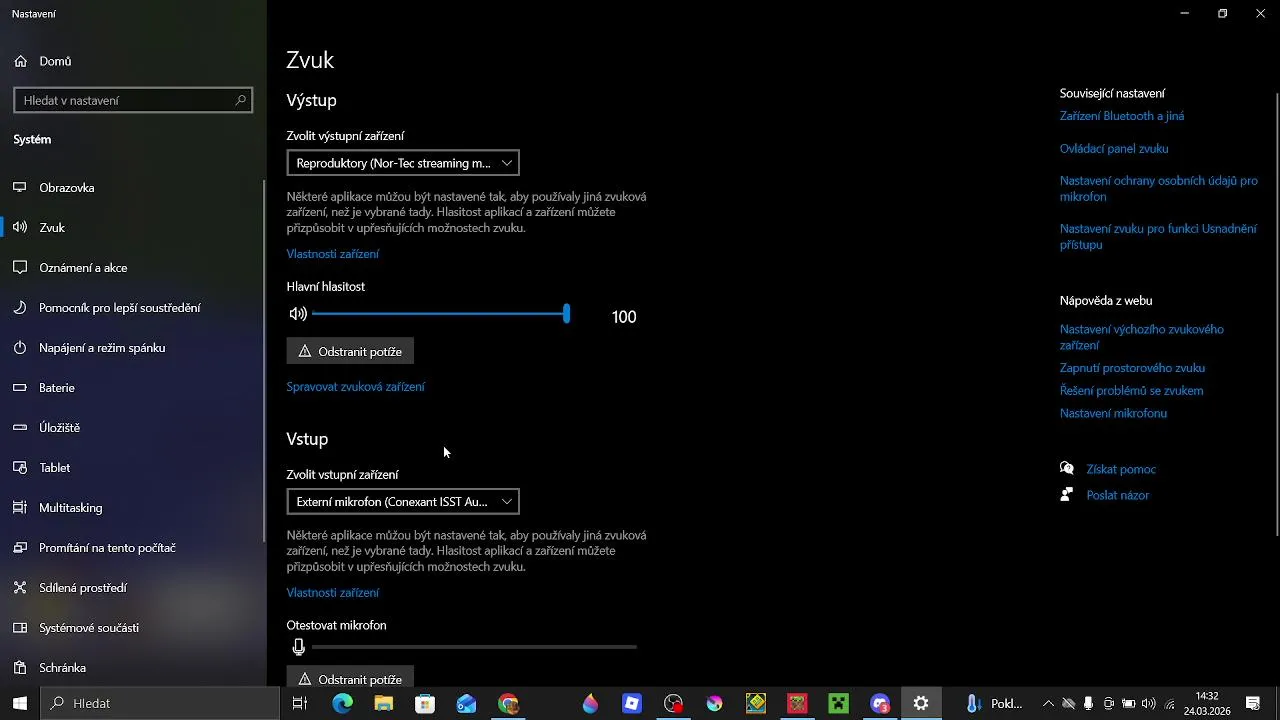Image resolution: width=1280 pixels, height=720 pixels.
Task: Open the Mail app on taskbar
Action: (x=467, y=704)
